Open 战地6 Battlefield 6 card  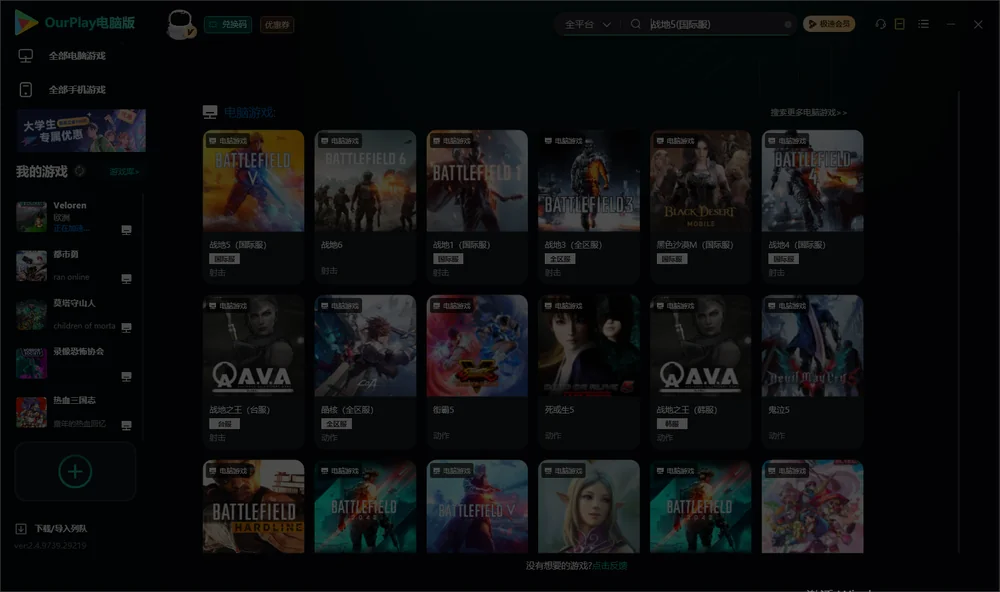365,207
